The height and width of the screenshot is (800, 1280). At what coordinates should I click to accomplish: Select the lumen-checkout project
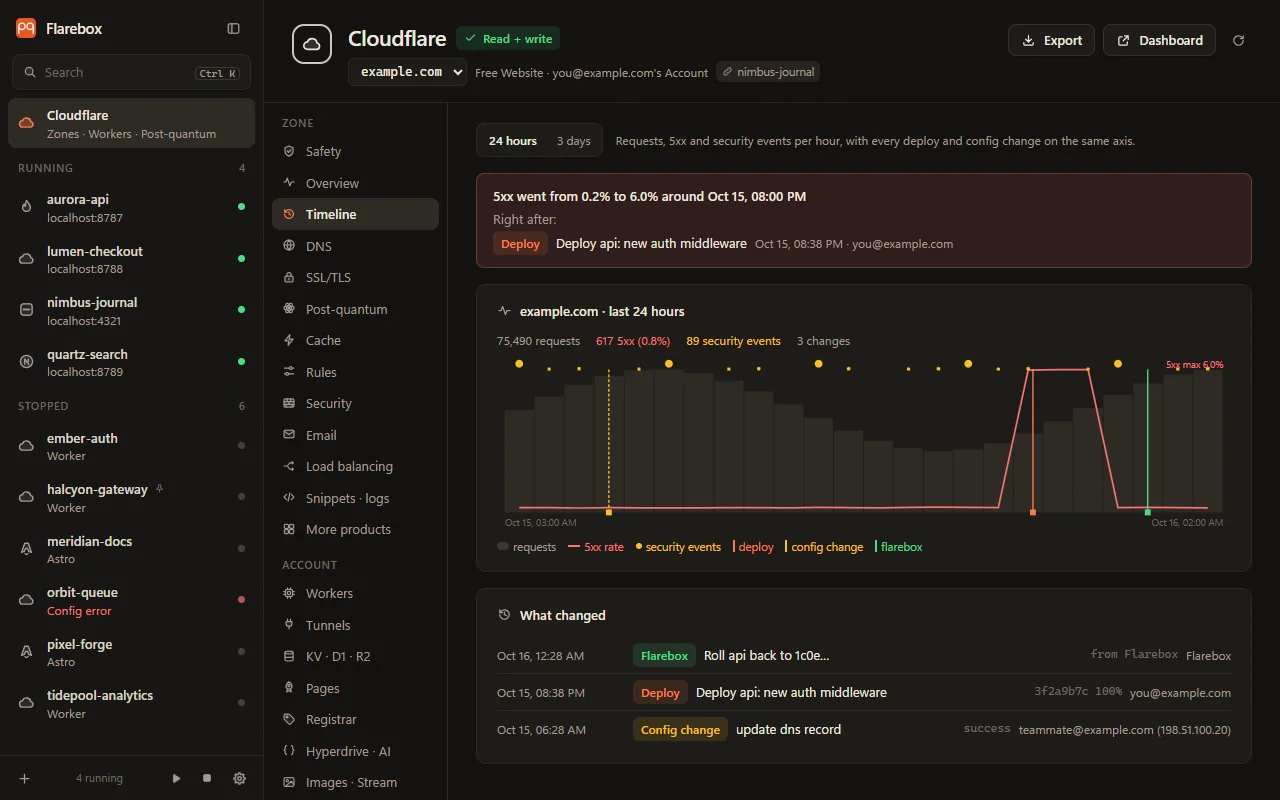click(x=131, y=259)
